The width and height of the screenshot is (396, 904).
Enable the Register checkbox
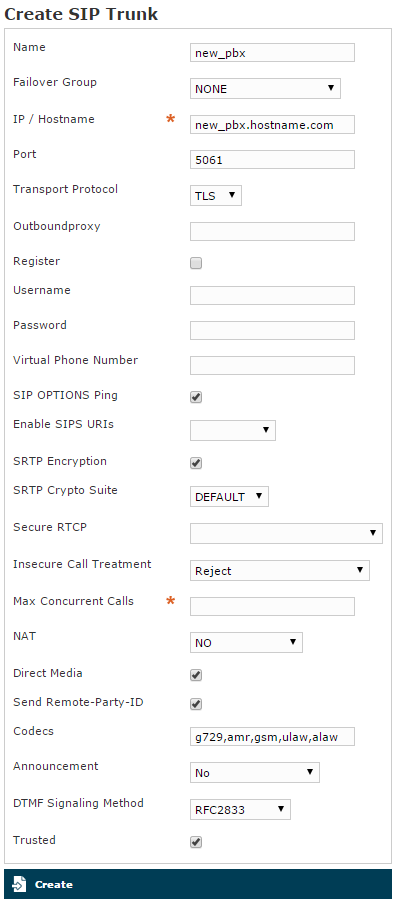[x=196, y=263]
